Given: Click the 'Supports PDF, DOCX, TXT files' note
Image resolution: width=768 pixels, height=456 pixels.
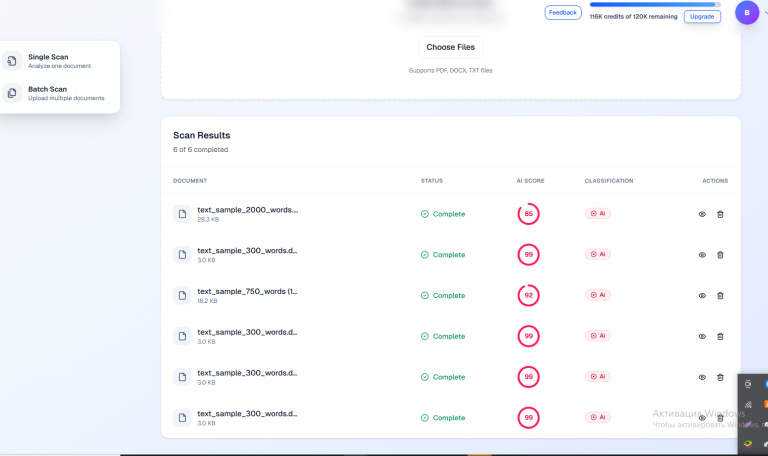Looking at the screenshot, I should click(451, 71).
